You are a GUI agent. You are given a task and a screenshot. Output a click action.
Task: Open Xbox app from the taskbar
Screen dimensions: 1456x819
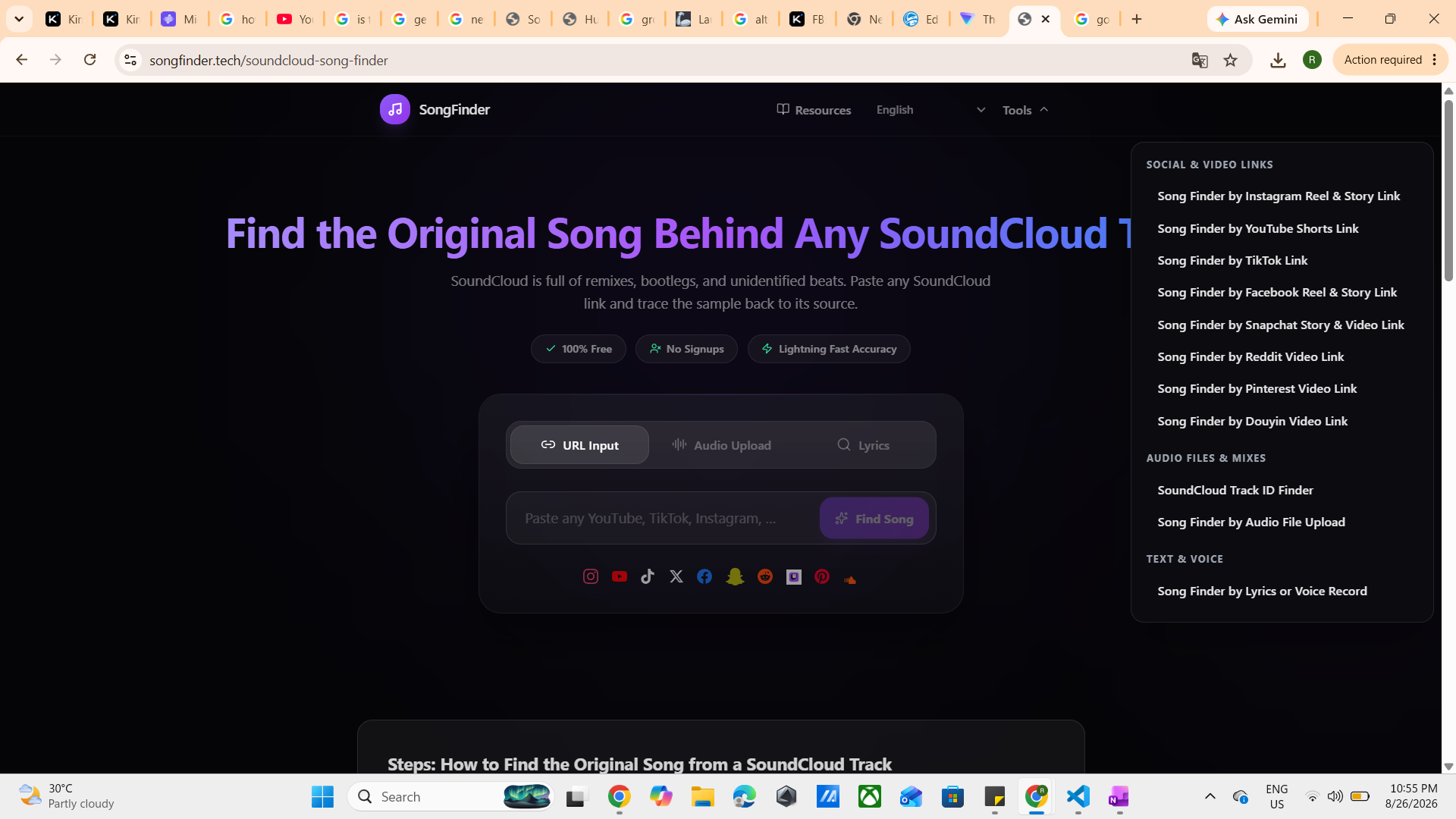click(869, 797)
